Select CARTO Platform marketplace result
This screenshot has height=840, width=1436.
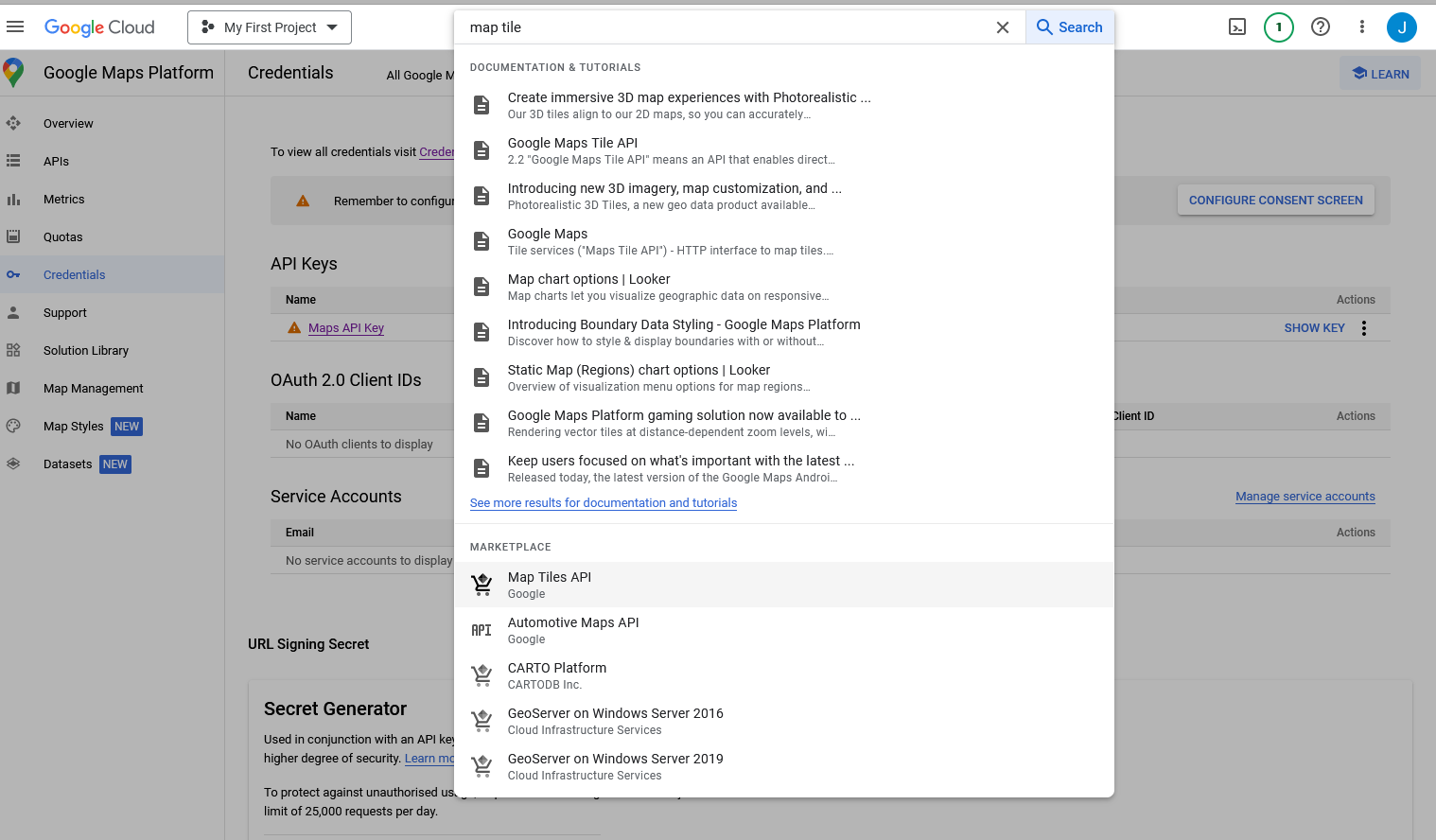(x=784, y=675)
